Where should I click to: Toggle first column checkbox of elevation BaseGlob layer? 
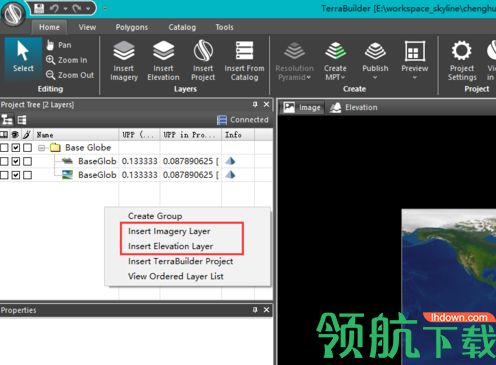[4, 161]
